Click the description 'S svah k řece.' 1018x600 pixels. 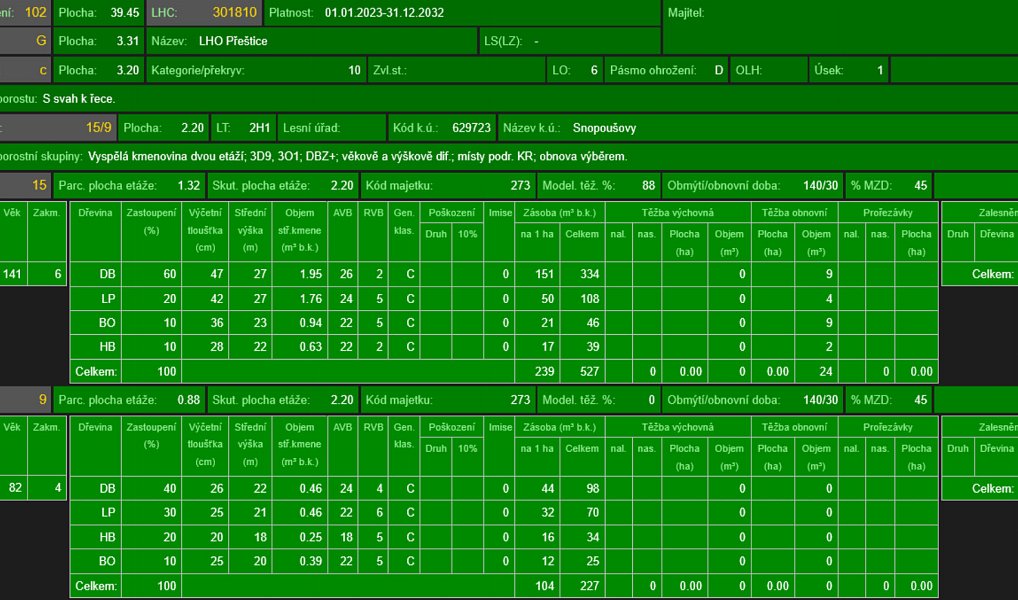[79, 99]
